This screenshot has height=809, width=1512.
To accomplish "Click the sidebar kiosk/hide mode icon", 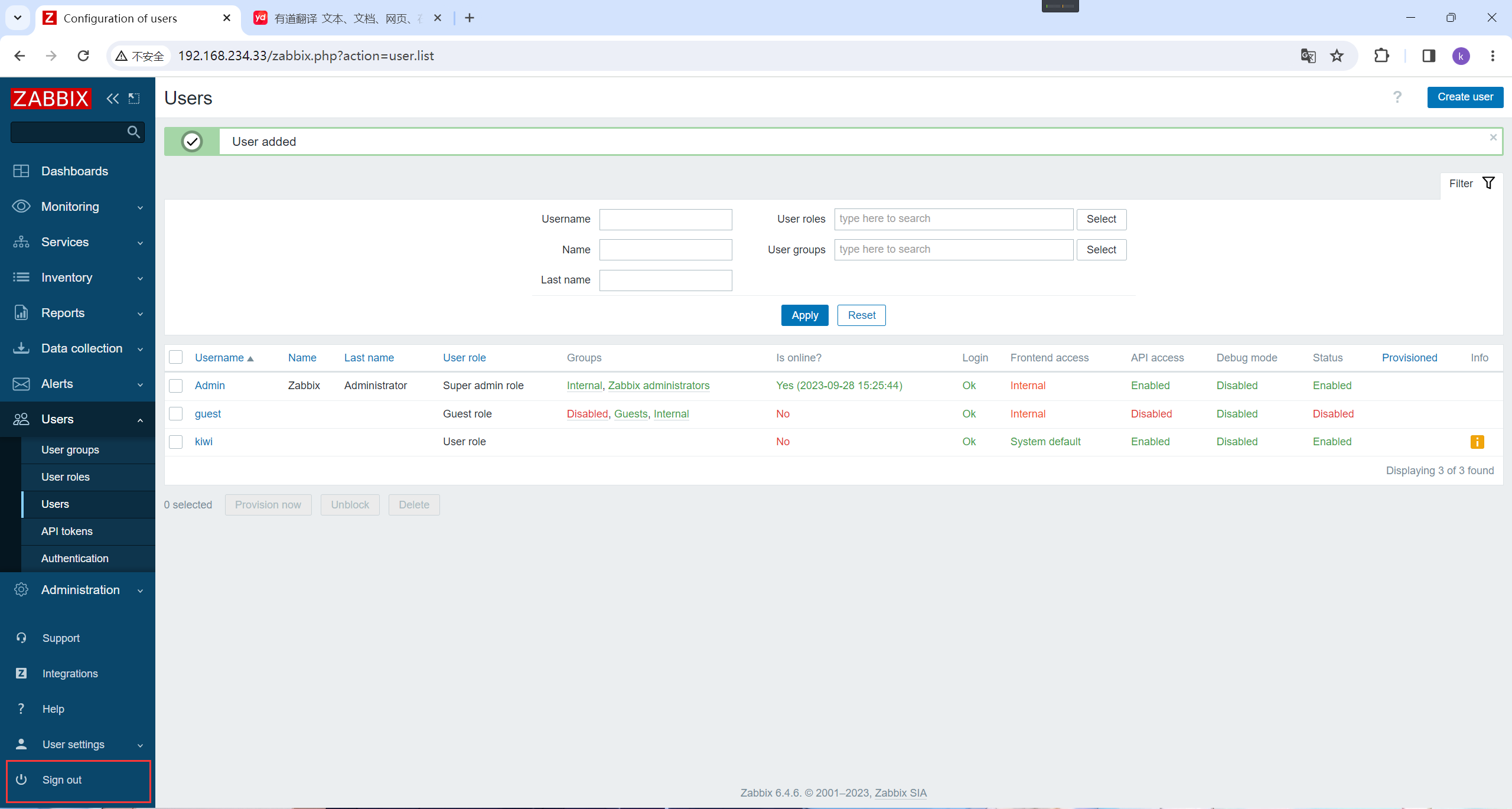I will (134, 99).
